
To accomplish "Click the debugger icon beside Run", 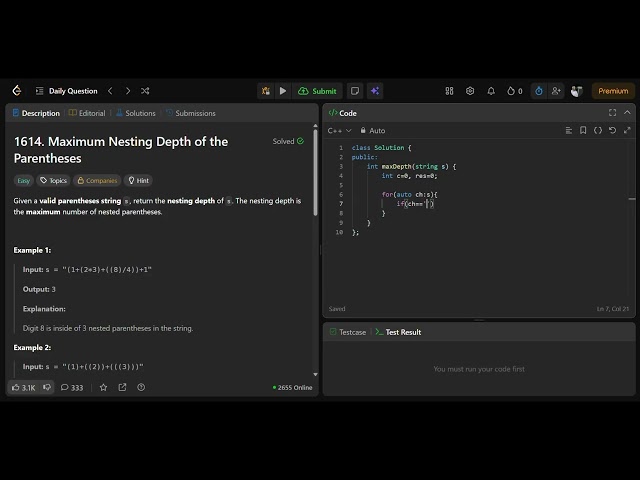I will 266,91.
